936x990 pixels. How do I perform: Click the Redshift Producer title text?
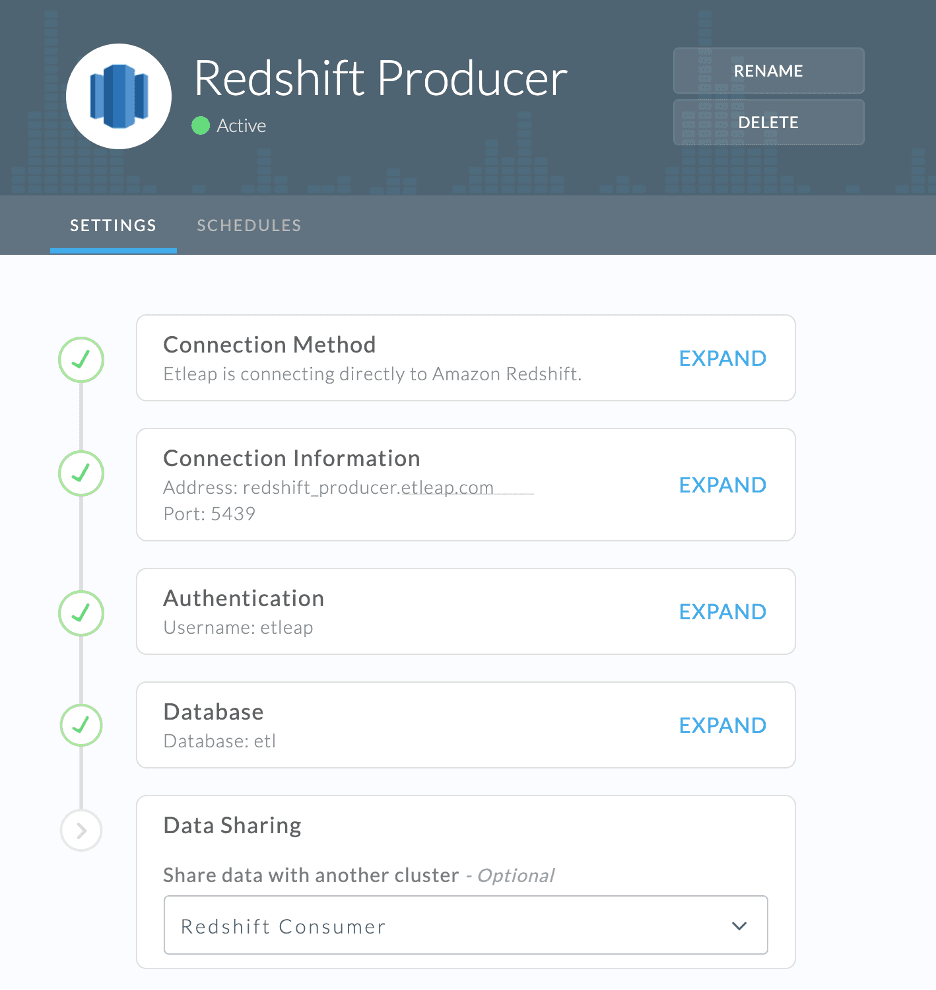[381, 78]
